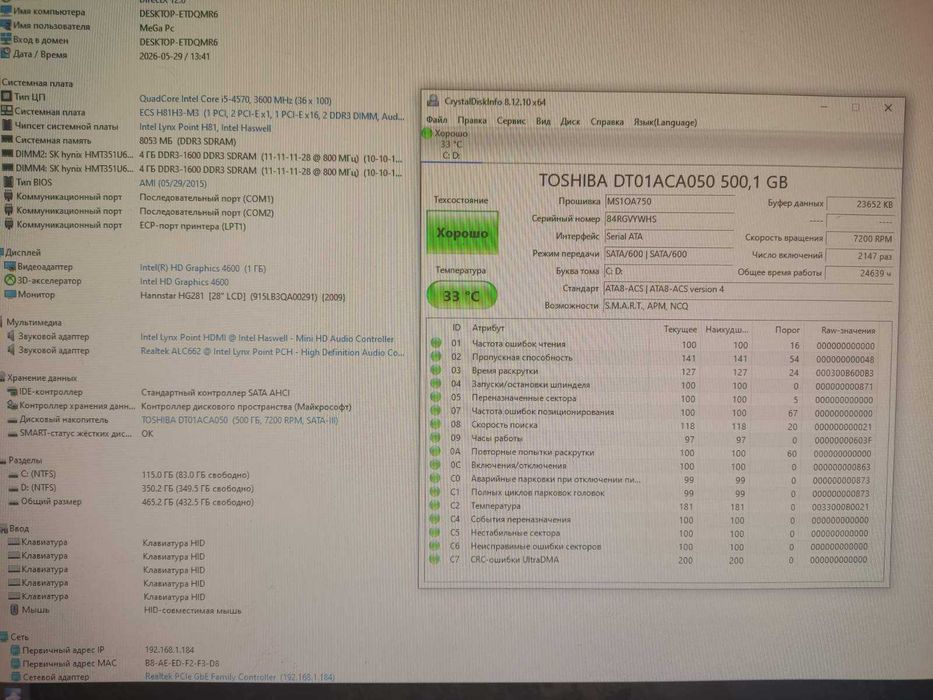The image size is (933, 700).
Task: Select the 04 Запуски/остановки шпинделя row
Action: pos(653,385)
